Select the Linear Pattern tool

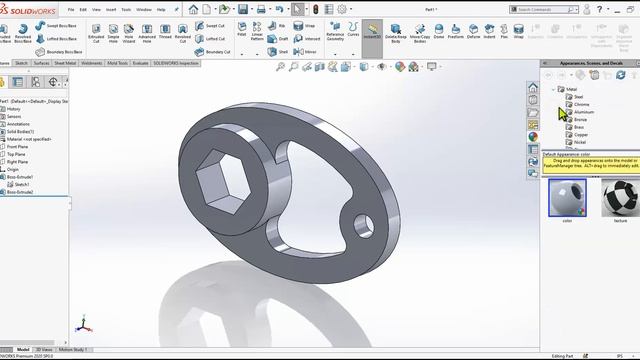(x=257, y=31)
